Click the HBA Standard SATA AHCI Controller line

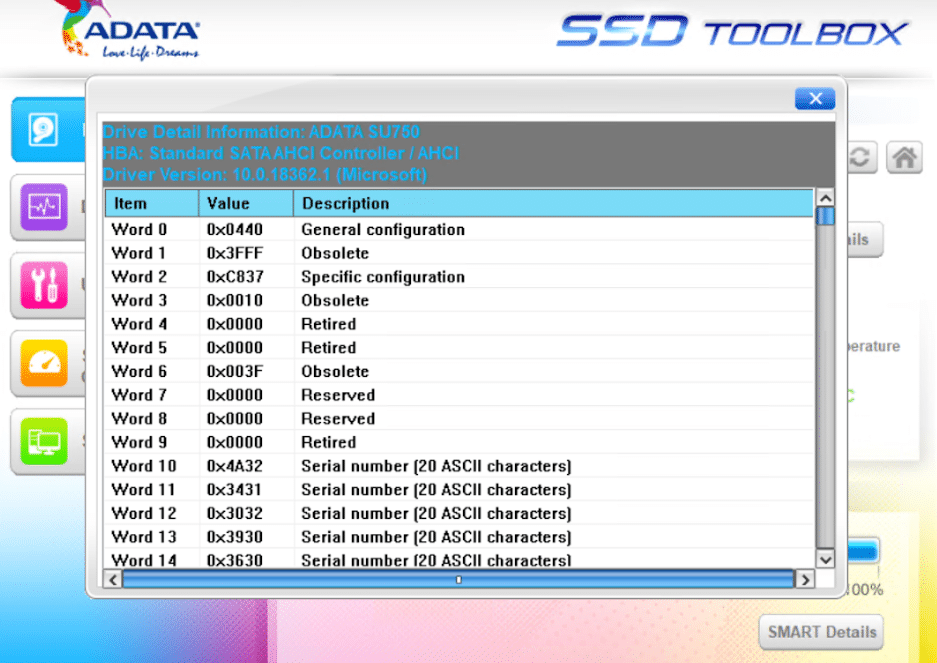tap(281, 153)
